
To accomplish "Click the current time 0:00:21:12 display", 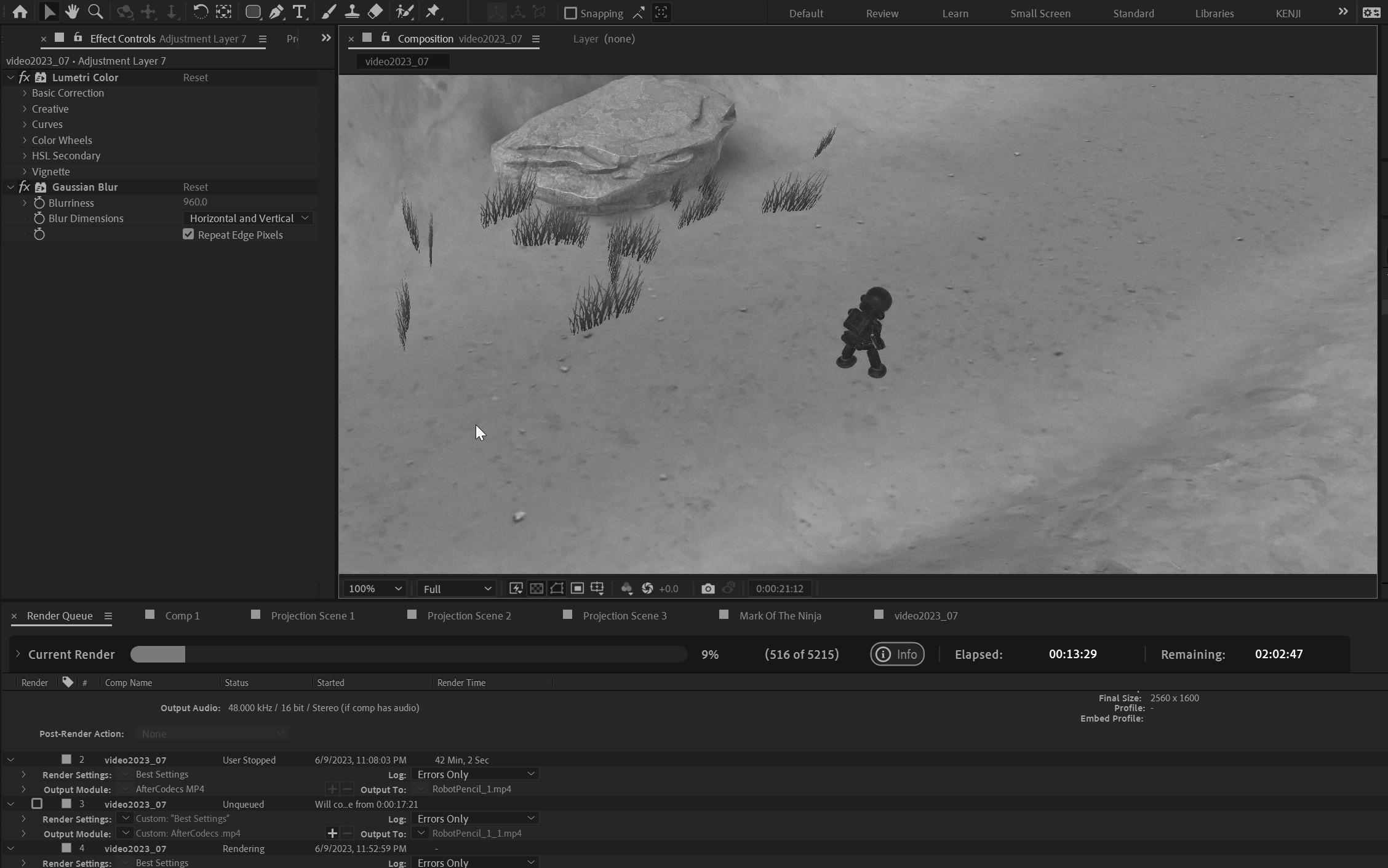I will 780,589.
